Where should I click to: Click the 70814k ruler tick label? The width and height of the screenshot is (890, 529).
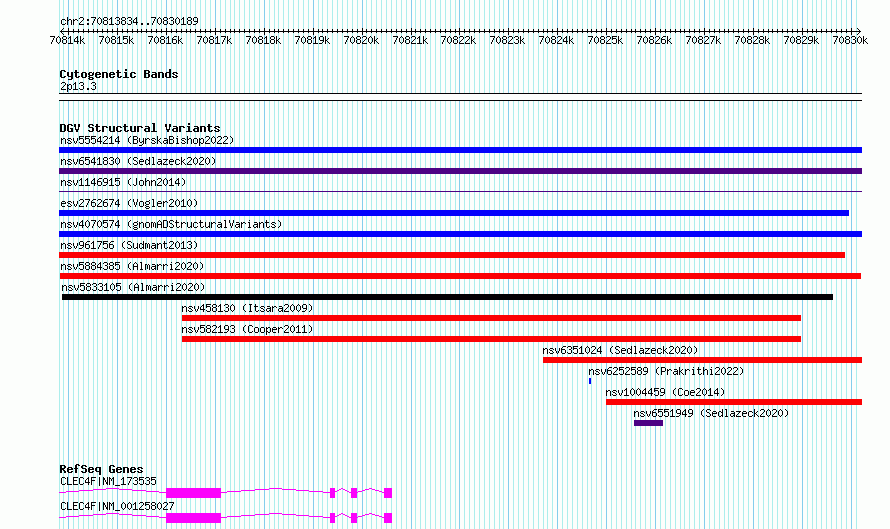point(68,40)
